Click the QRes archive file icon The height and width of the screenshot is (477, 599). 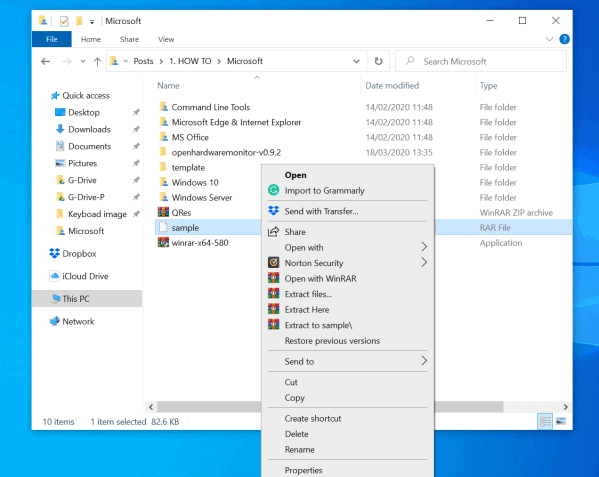point(163,212)
